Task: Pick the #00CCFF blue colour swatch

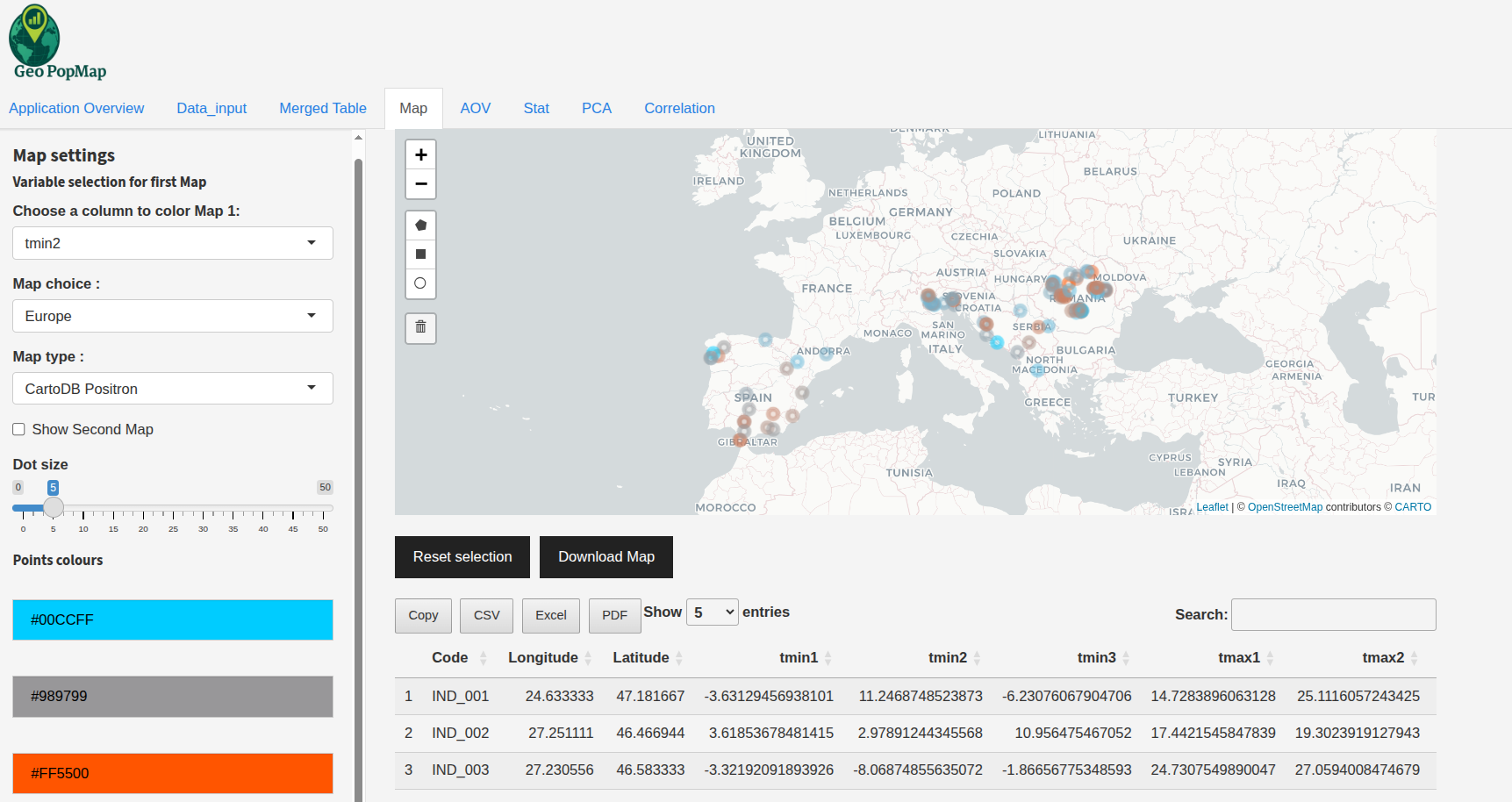Action: (x=173, y=619)
